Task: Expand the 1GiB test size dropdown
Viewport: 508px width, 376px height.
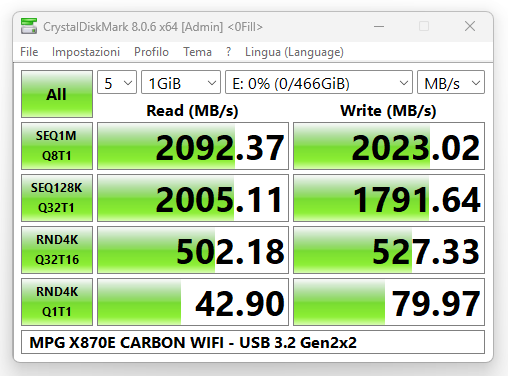Action: coord(181,82)
